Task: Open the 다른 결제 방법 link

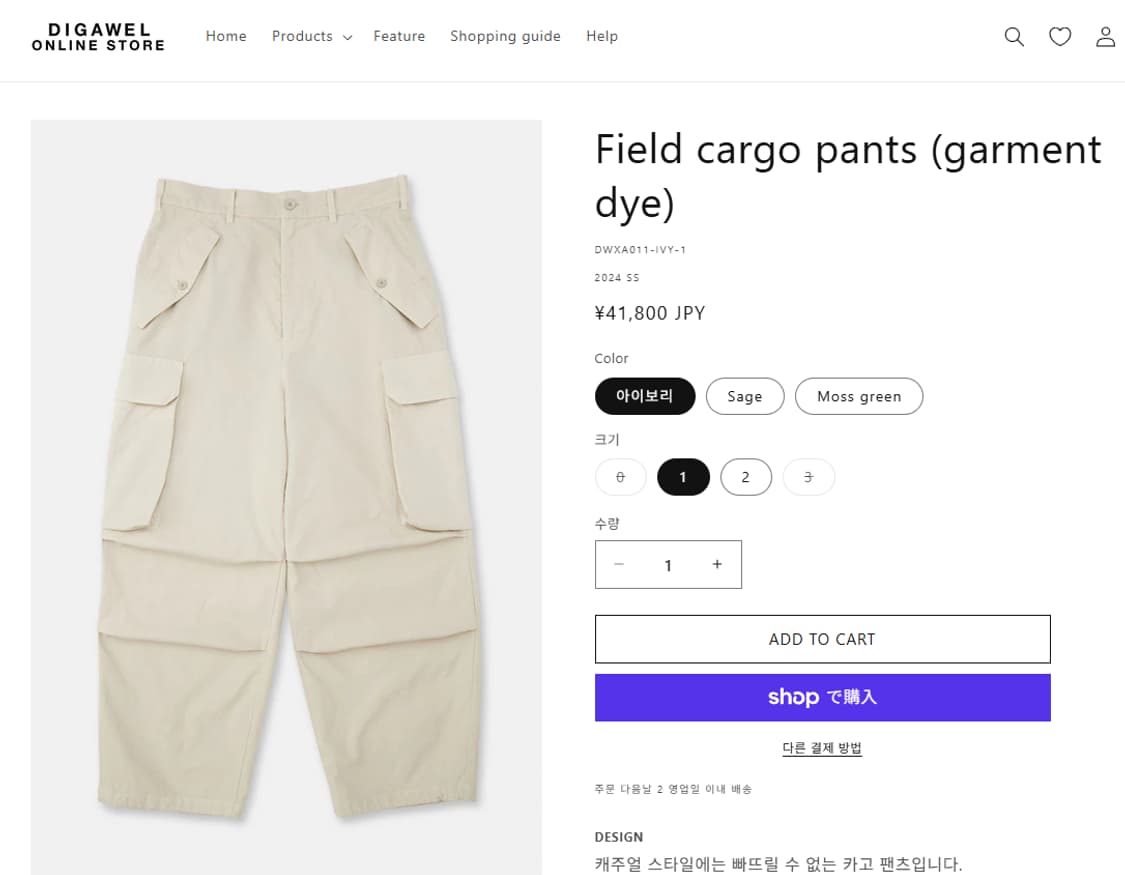Action: click(822, 748)
